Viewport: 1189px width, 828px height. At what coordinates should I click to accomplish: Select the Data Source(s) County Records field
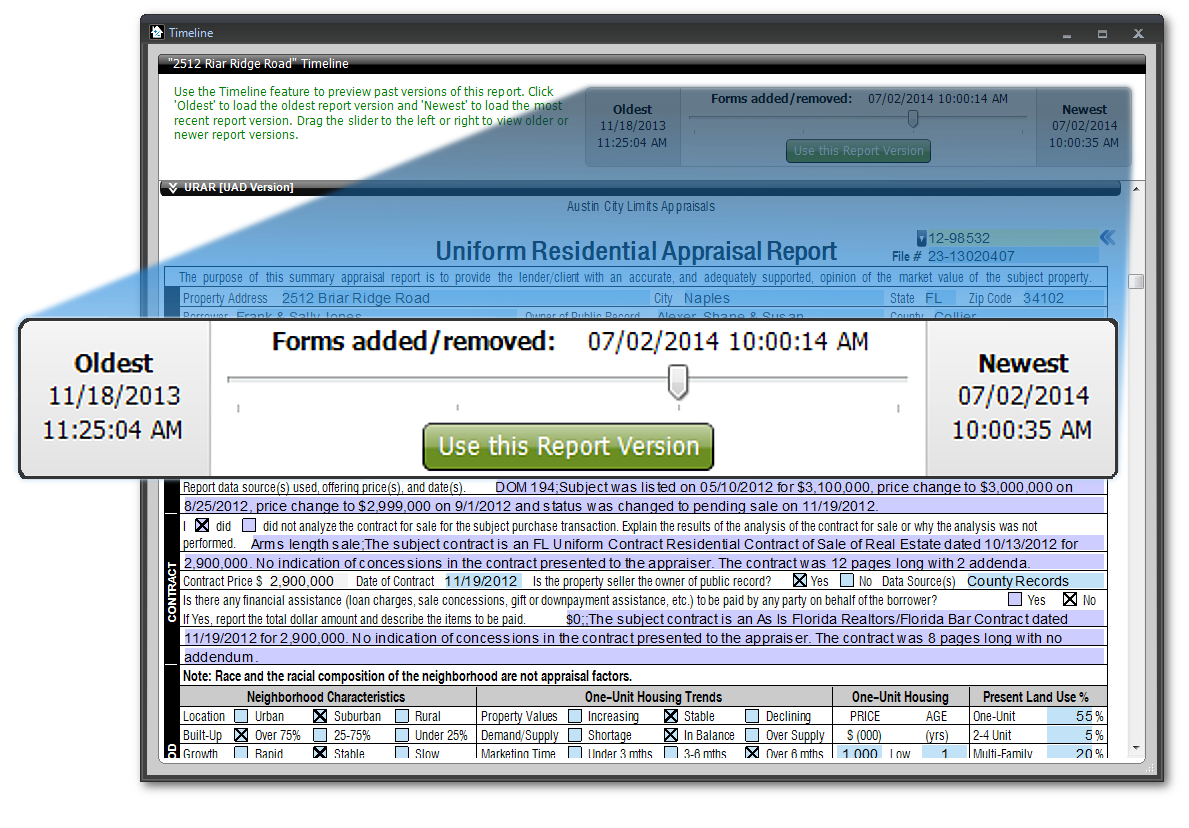(x=1032, y=581)
